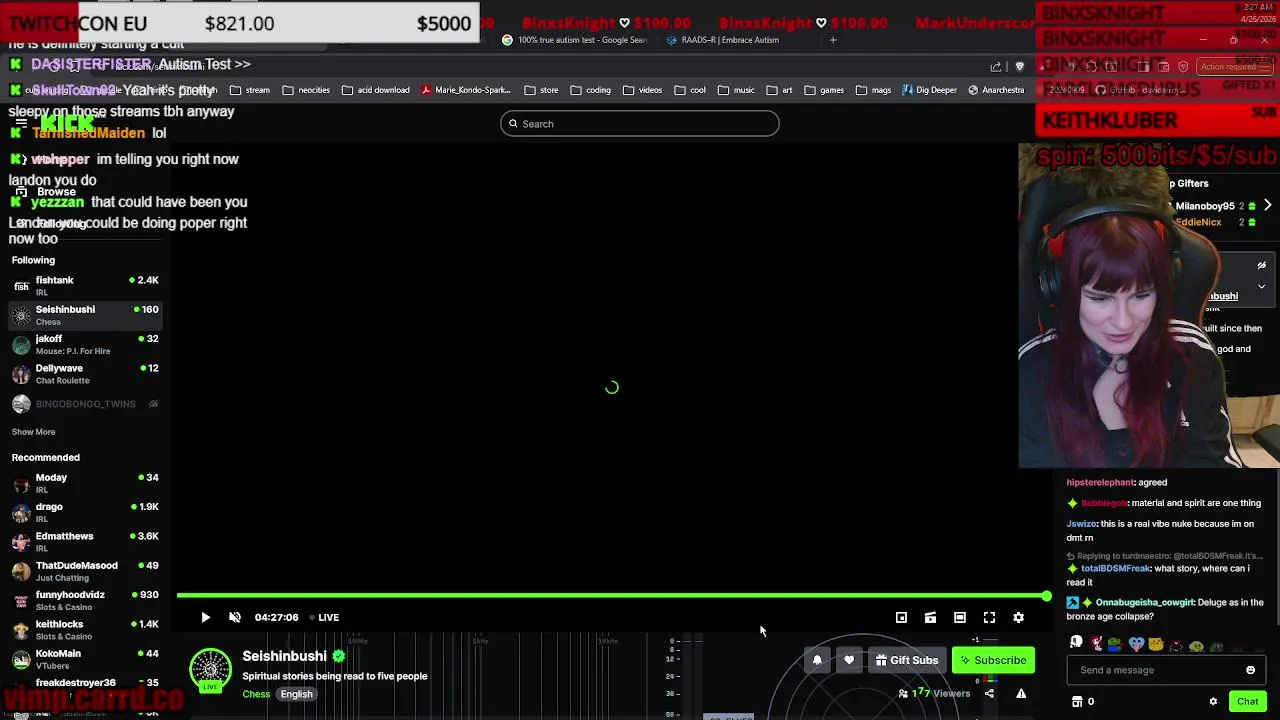Click Moday avatar icon

click(21, 484)
